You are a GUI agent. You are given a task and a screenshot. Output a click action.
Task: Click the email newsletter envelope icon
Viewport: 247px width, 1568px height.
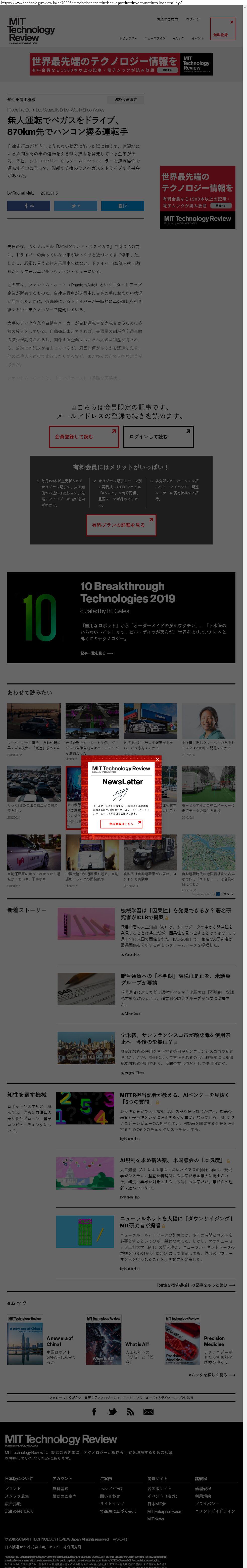[148, 1412]
